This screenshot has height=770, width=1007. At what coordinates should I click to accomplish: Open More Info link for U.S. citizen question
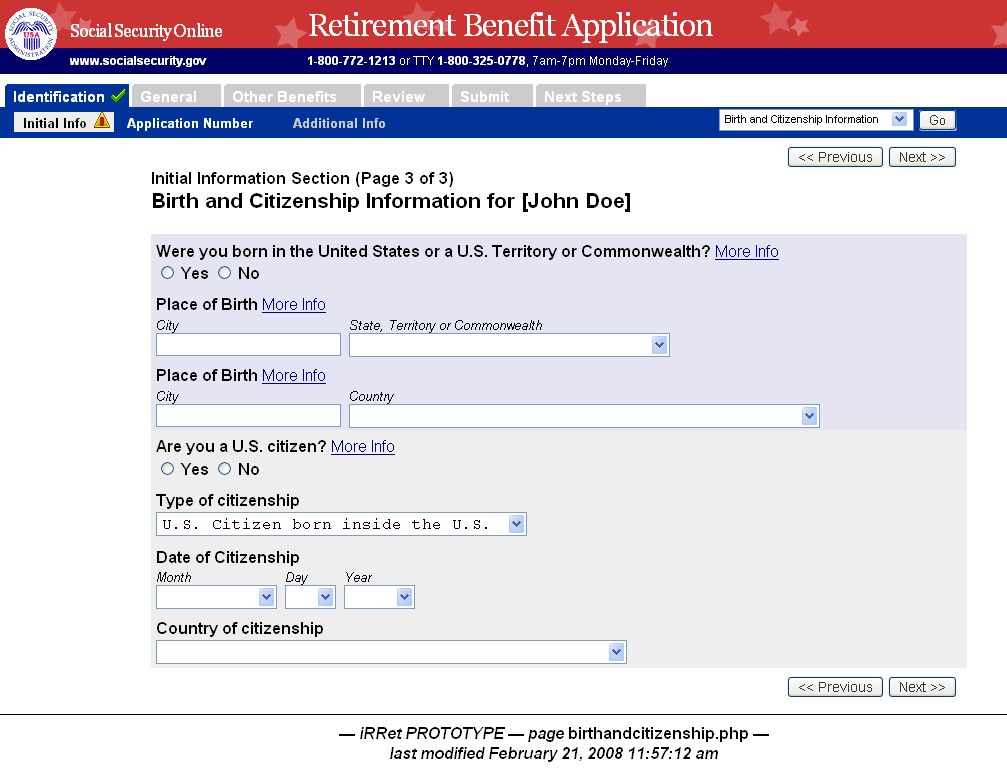click(x=362, y=447)
